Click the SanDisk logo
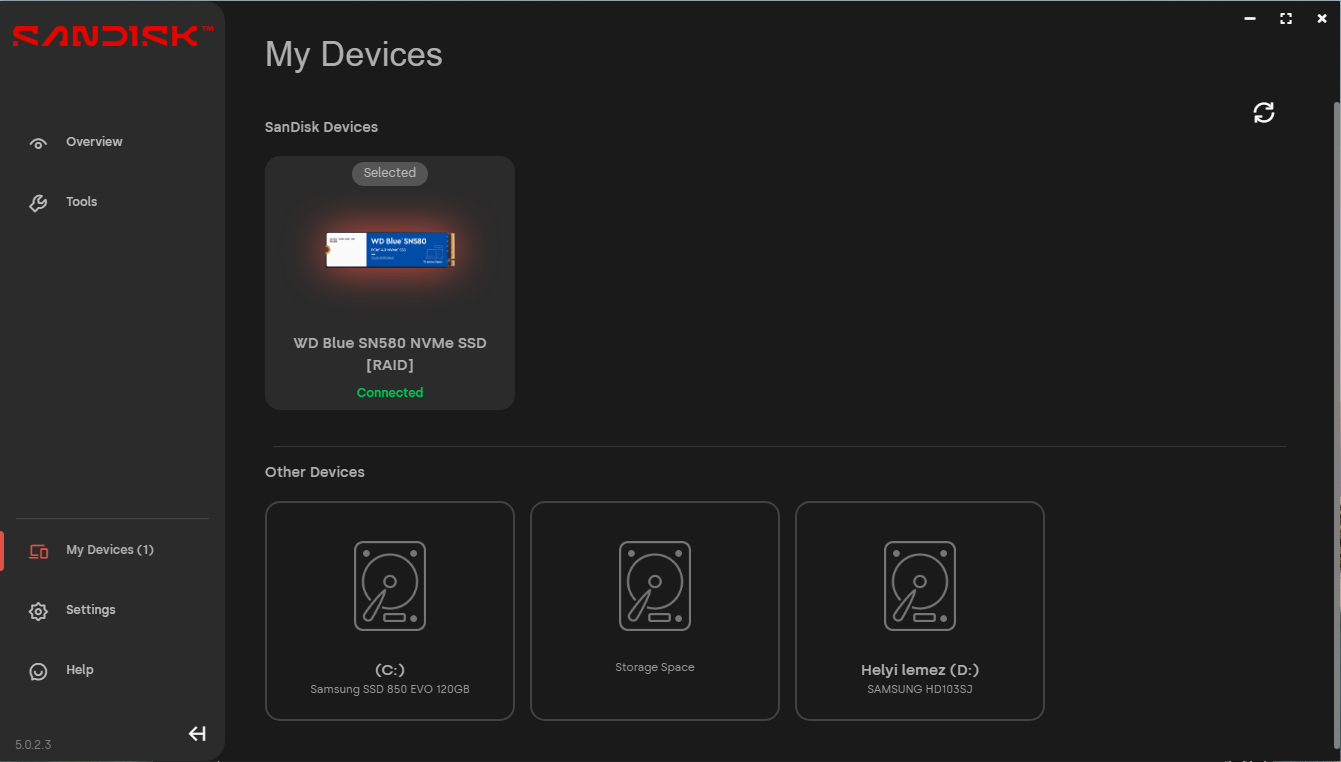This screenshot has height=762, width=1341. [113, 35]
